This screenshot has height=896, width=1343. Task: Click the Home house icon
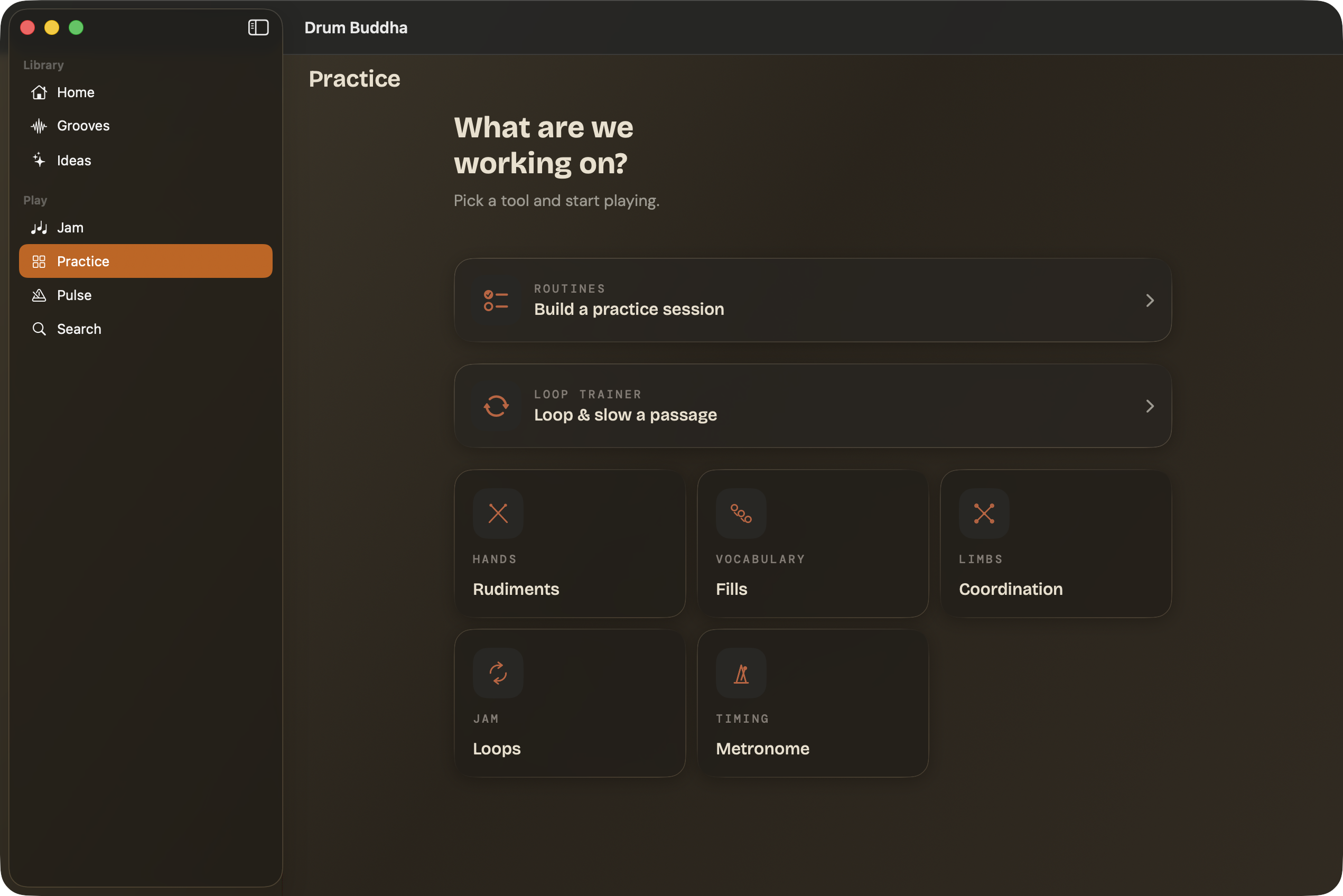click(x=39, y=92)
